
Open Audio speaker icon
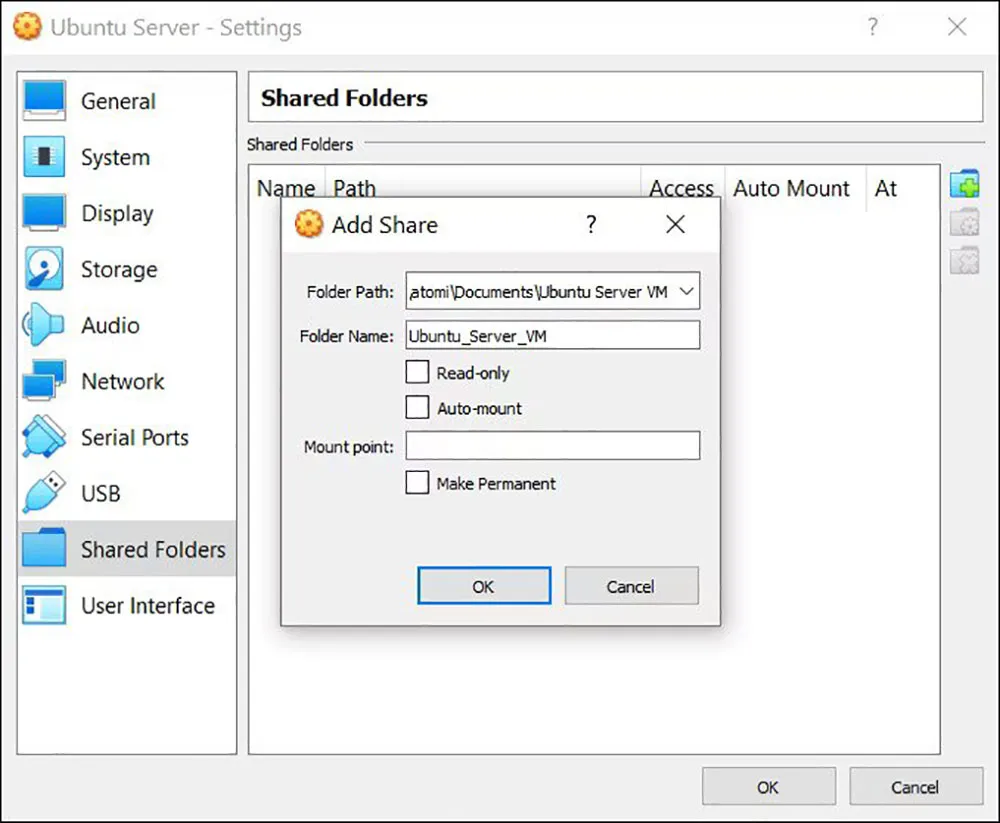pos(44,325)
